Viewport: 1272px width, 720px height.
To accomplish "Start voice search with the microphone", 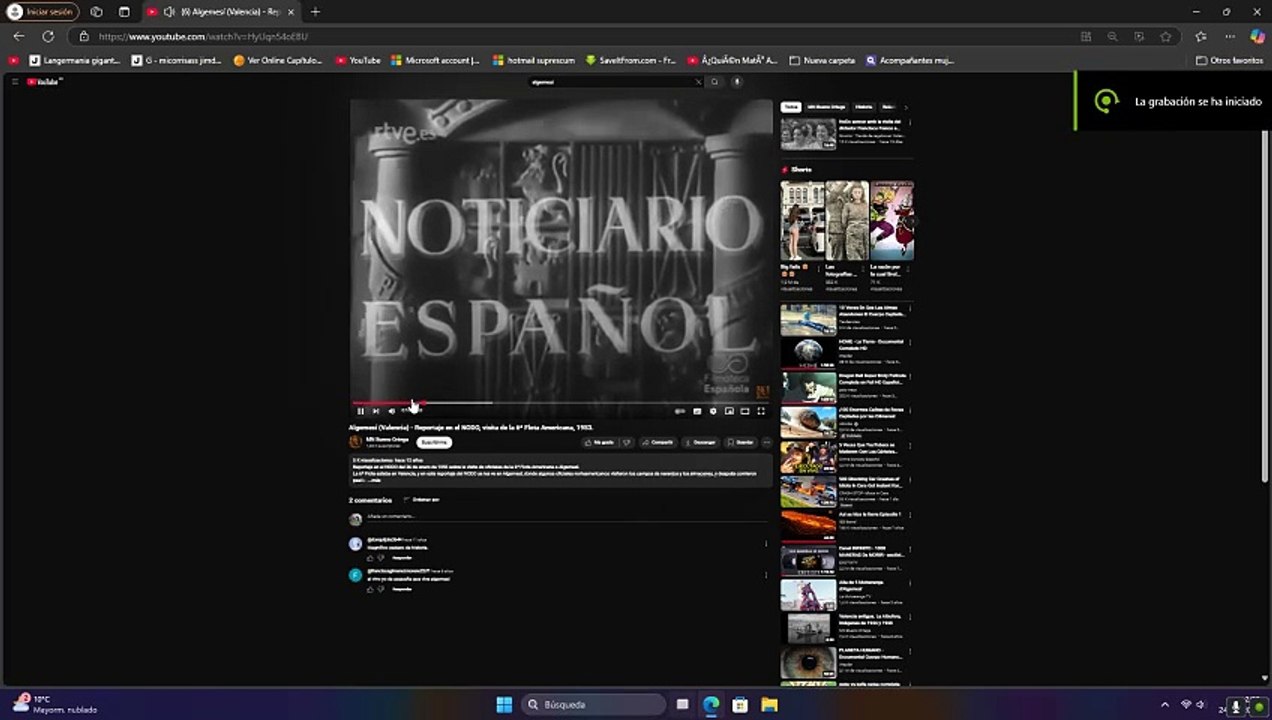I will 737,82.
